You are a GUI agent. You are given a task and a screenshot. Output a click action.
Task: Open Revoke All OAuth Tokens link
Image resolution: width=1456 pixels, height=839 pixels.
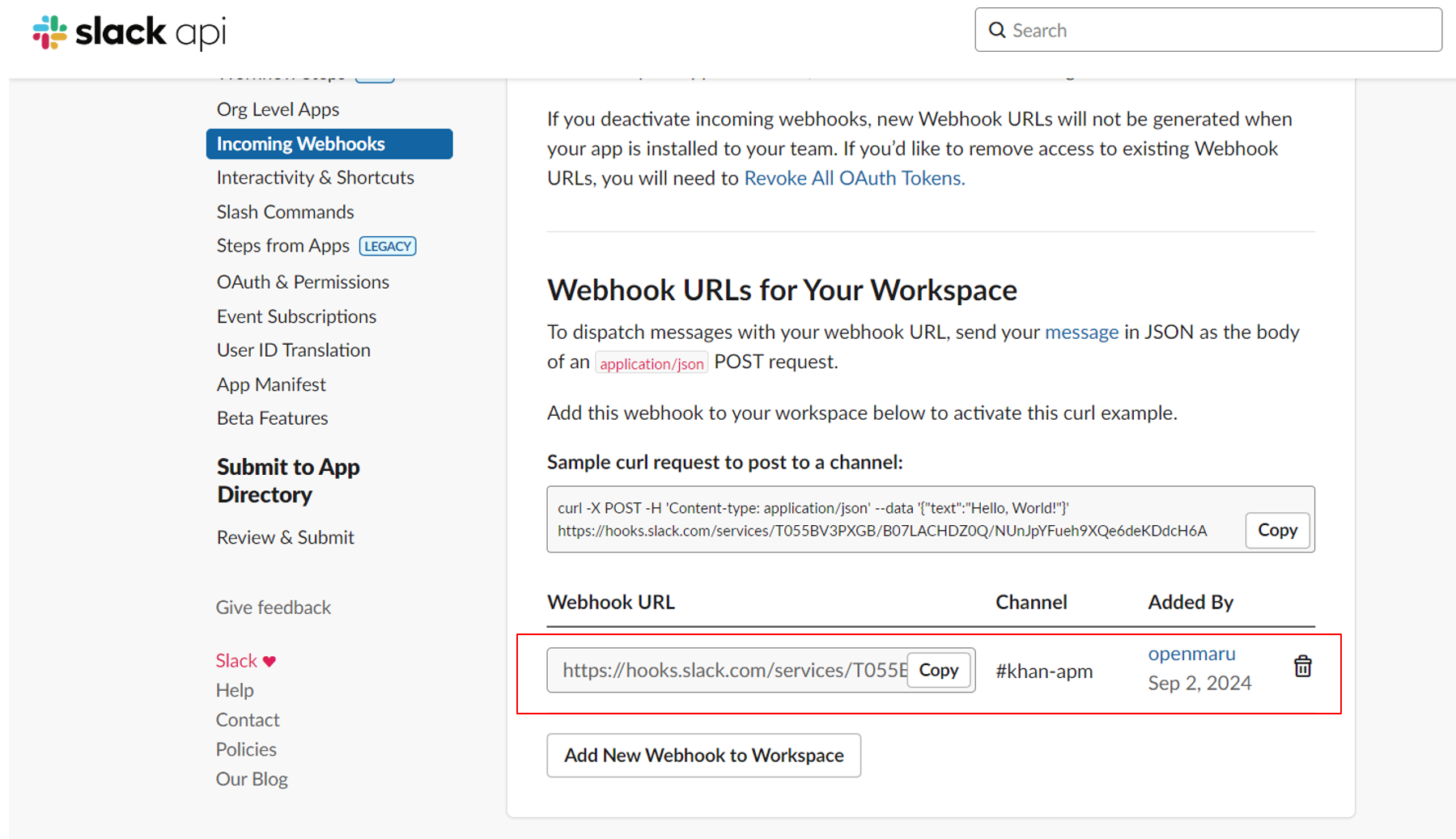(854, 178)
